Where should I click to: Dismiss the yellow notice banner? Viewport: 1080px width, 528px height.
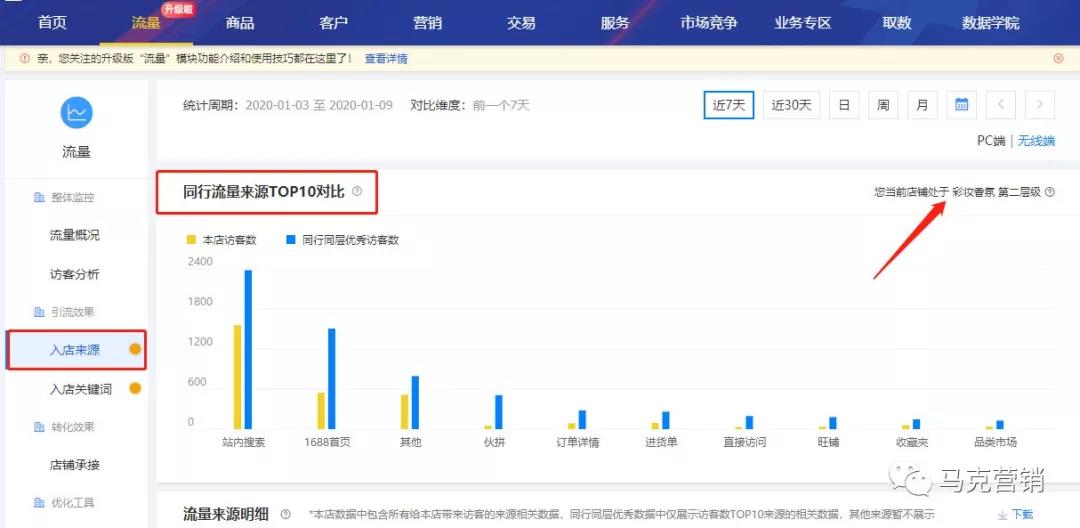pyautogui.click(x=1058, y=59)
